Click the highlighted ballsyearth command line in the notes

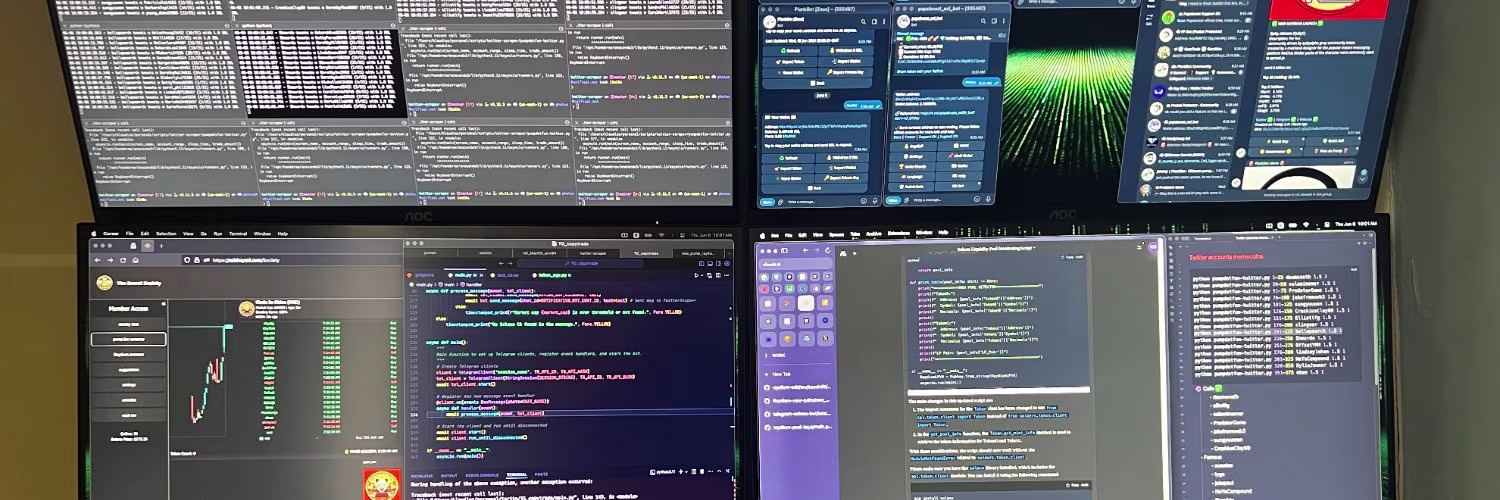[x=1267, y=331]
